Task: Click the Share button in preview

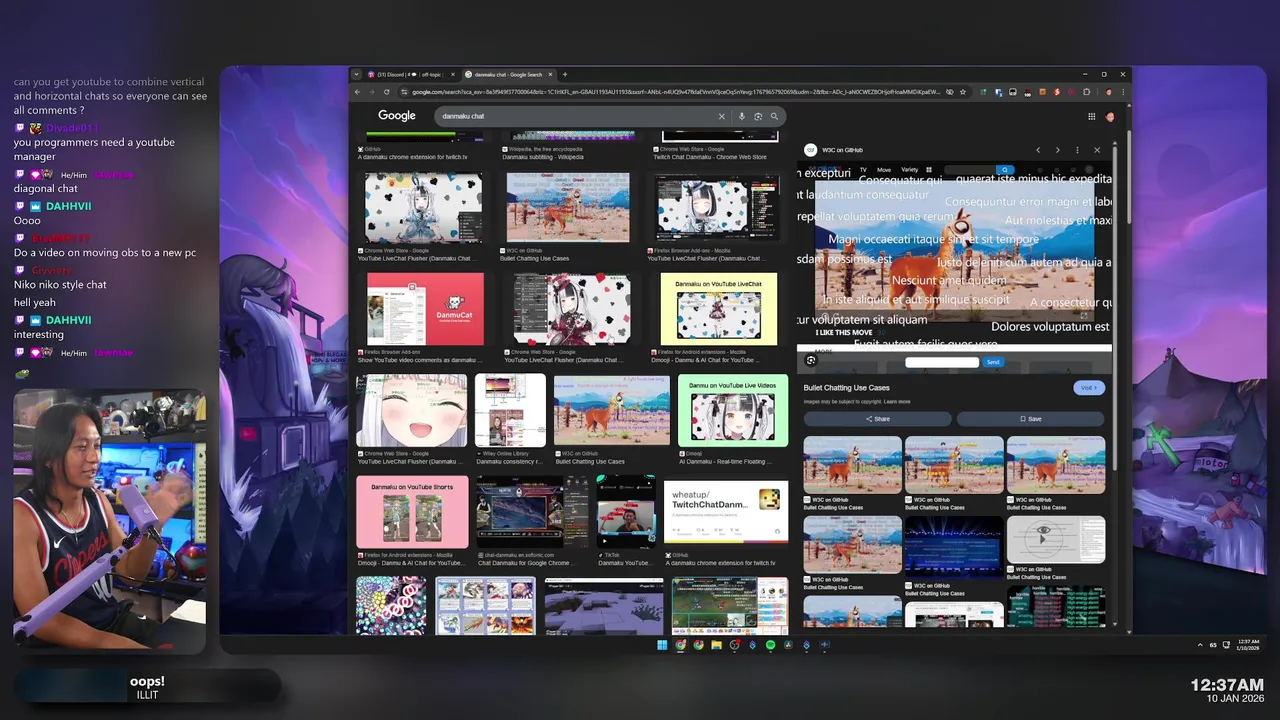Action: (x=878, y=419)
